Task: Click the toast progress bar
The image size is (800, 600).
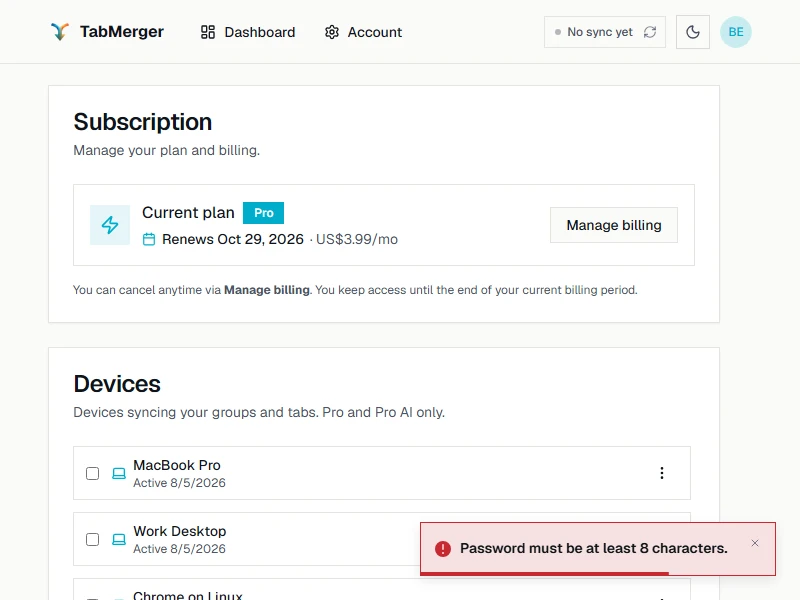Action: pos(544,573)
